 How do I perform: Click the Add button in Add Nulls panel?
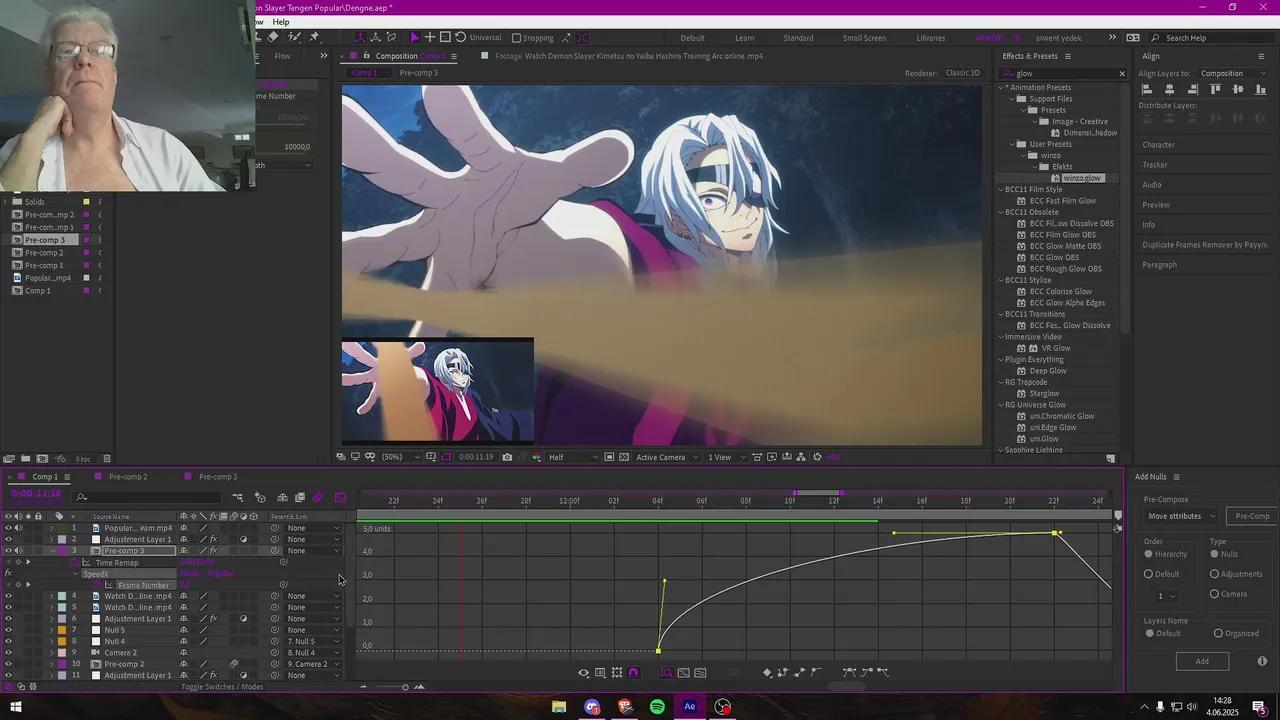1202,661
